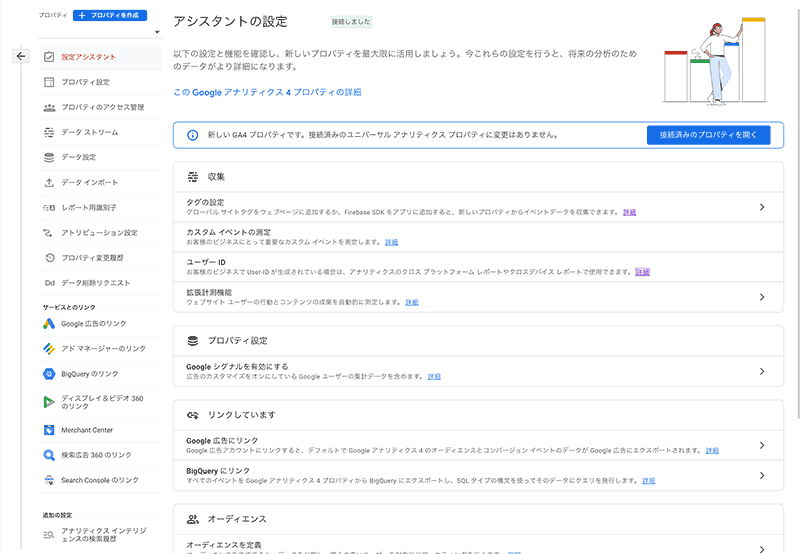The image size is (800, 554).
Task: Click 接続済みのプロパティを開く button
Action: 709,135
